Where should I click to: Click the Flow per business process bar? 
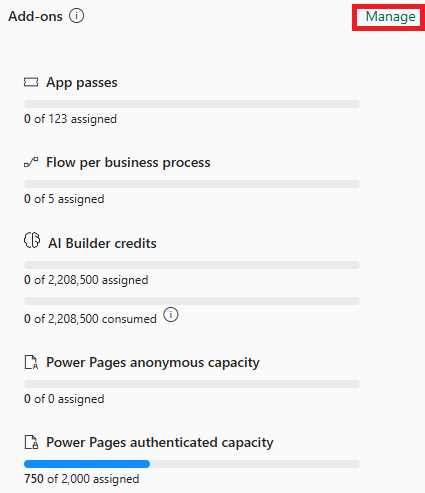(x=192, y=184)
